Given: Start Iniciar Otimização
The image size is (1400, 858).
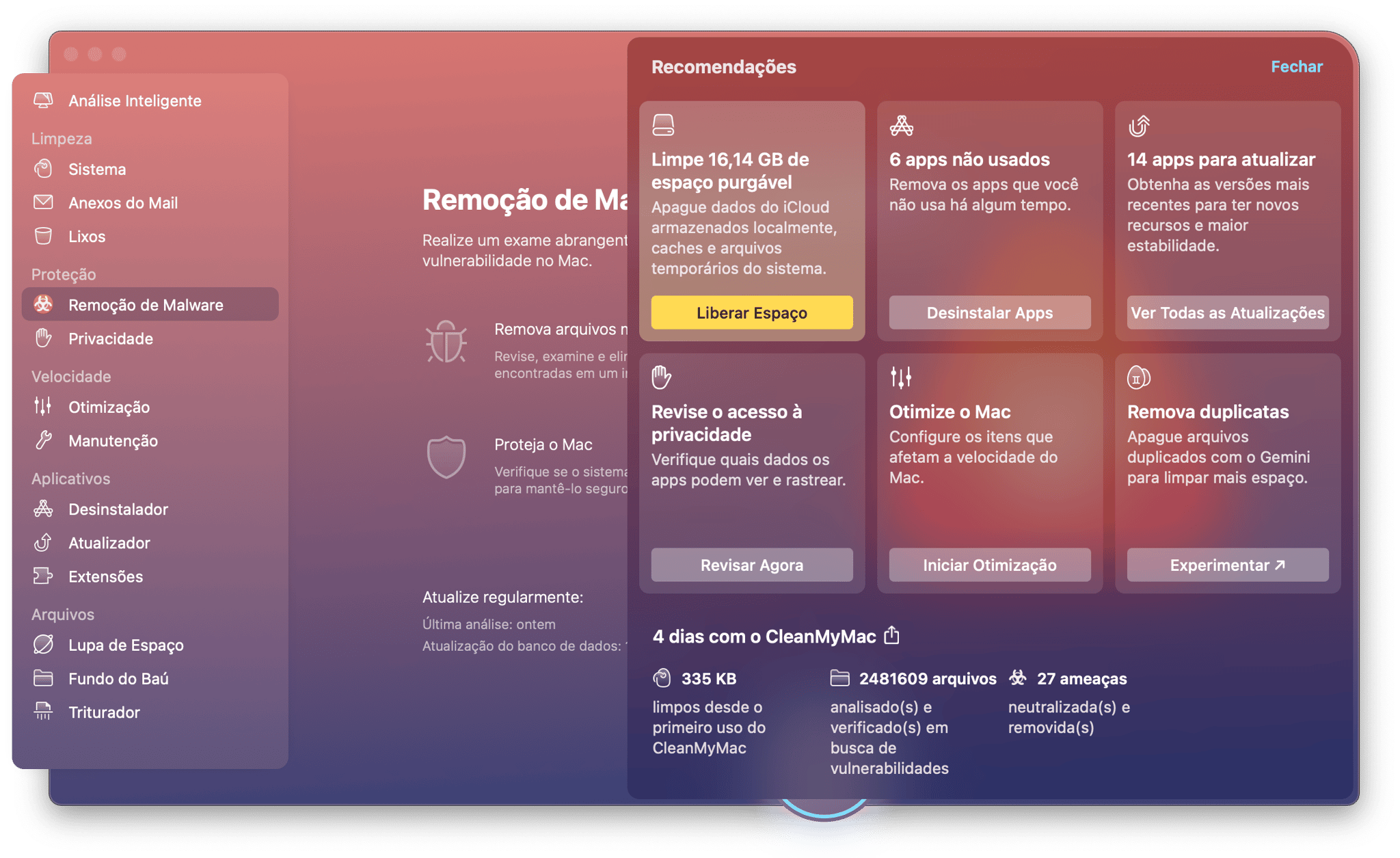Looking at the screenshot, I should point(989,565).
